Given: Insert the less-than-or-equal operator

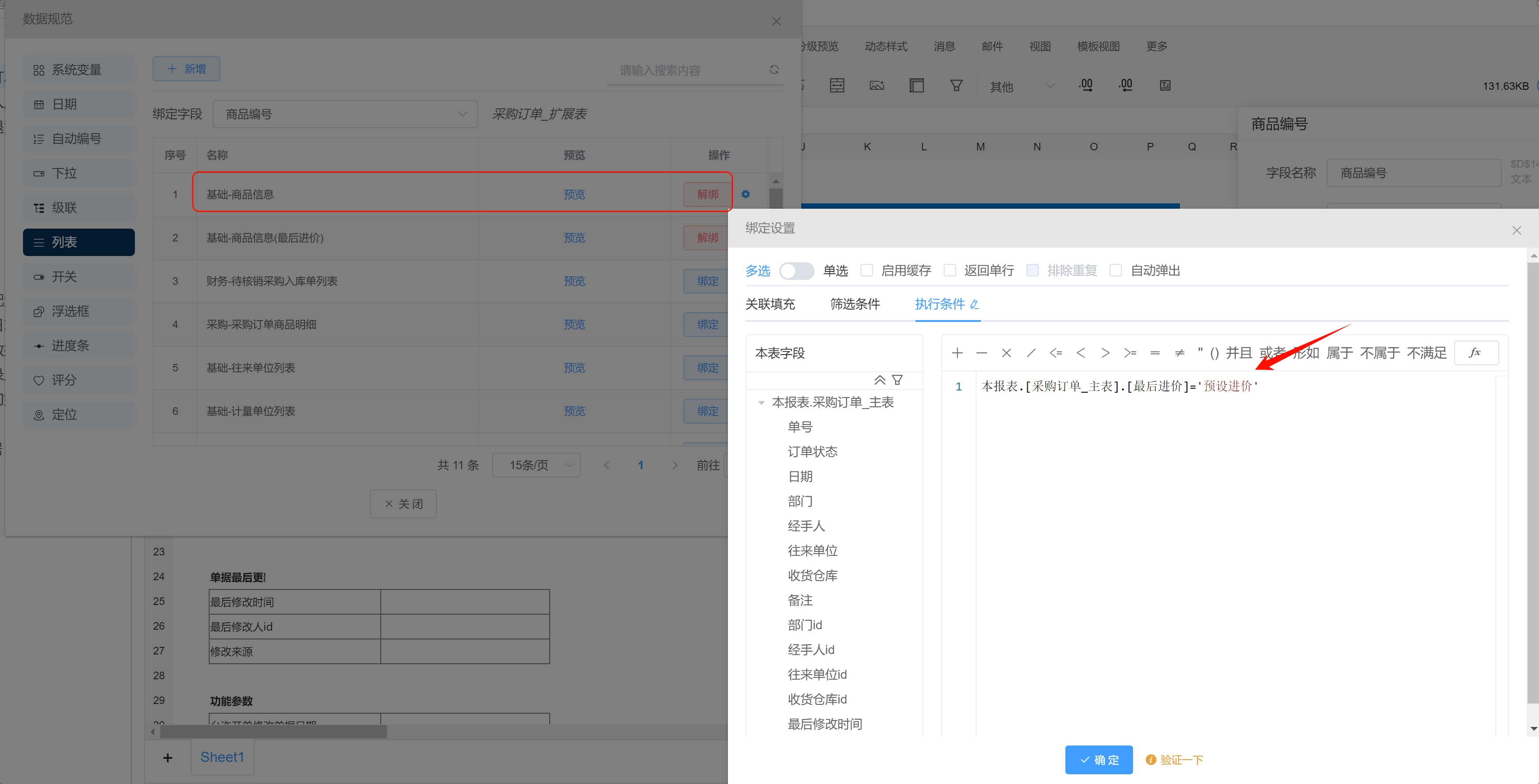Looking at the screenshot, I should click(x=1056, y=353).
